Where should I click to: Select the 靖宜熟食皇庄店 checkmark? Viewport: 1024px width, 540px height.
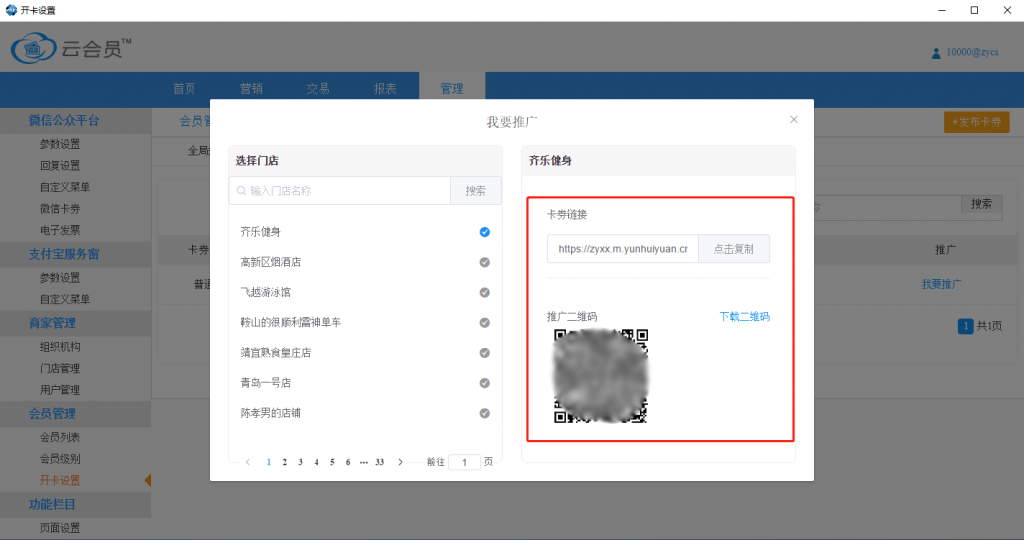click(x=485, y=353)
